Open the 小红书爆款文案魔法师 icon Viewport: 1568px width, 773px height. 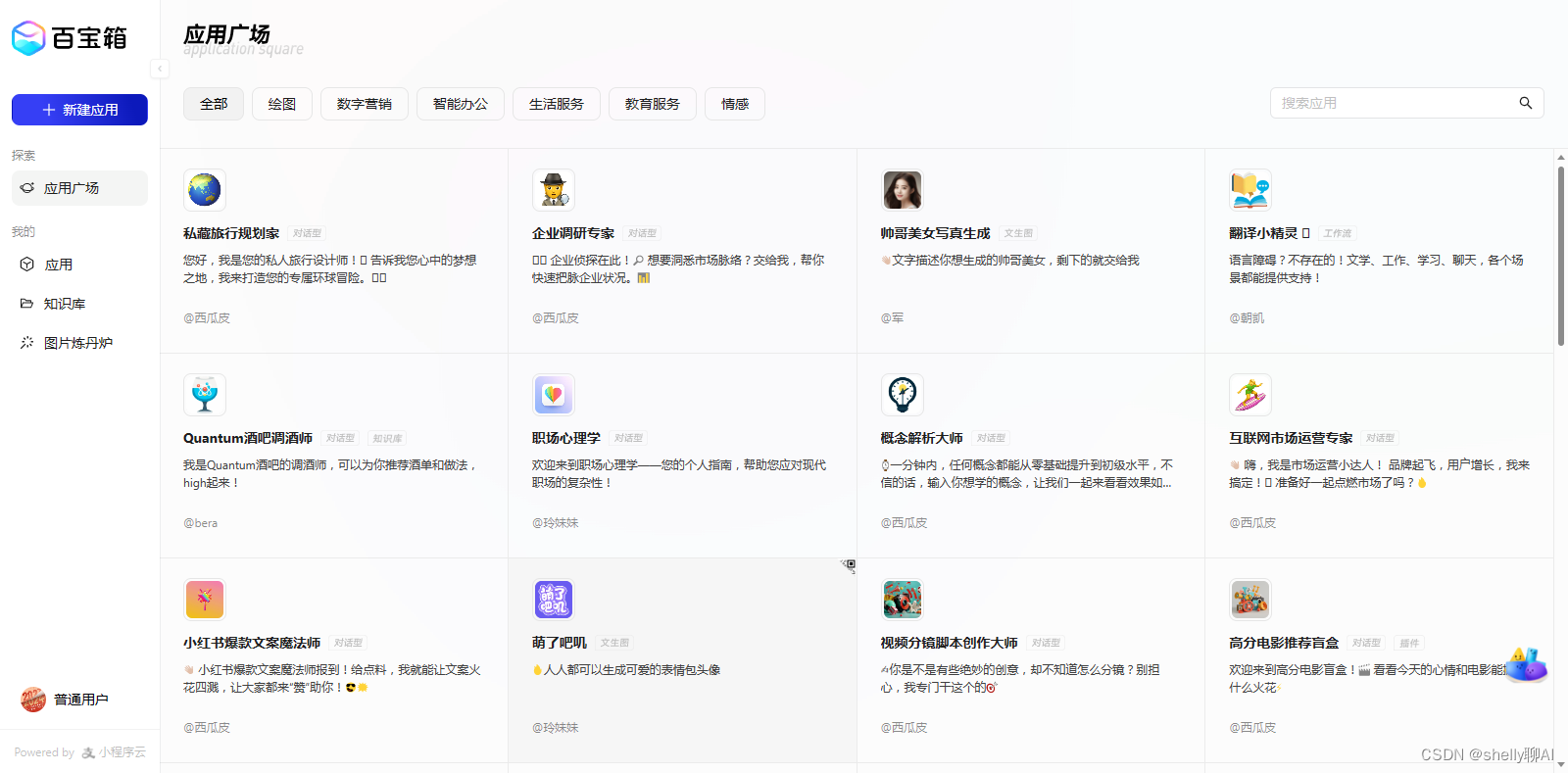[205, 599]
